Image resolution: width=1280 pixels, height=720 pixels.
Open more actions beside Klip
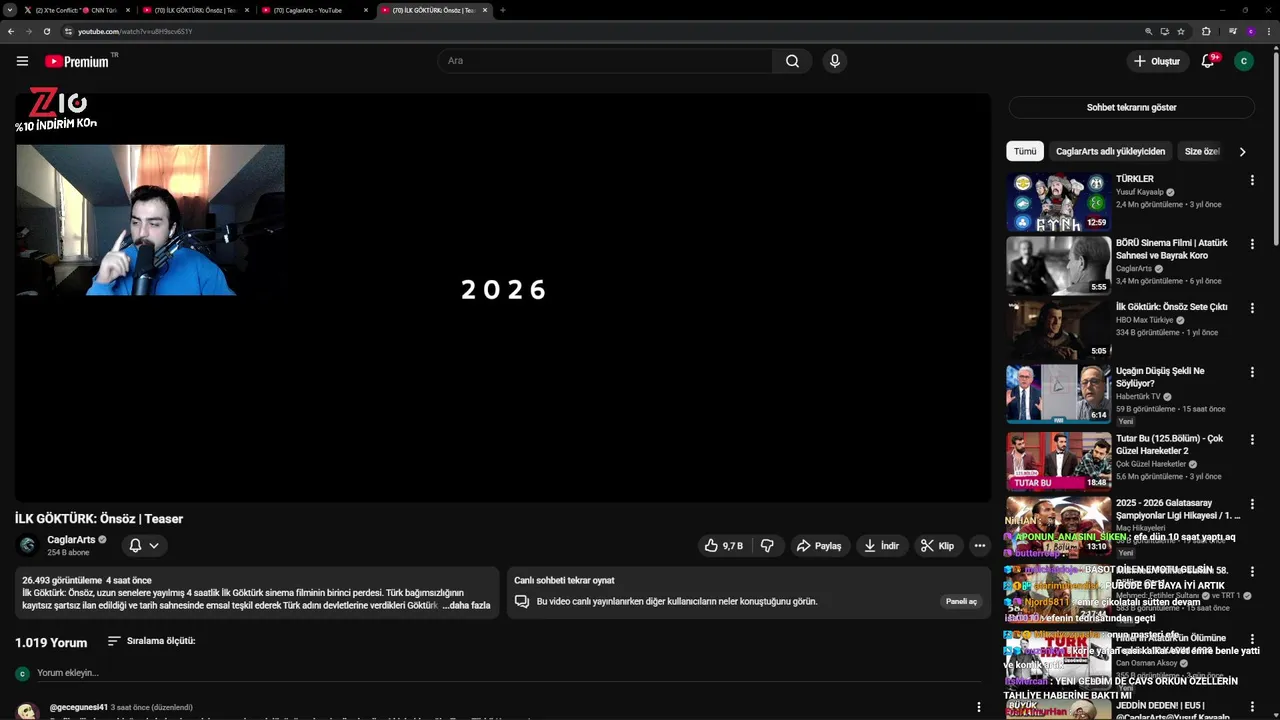[980, 546]
